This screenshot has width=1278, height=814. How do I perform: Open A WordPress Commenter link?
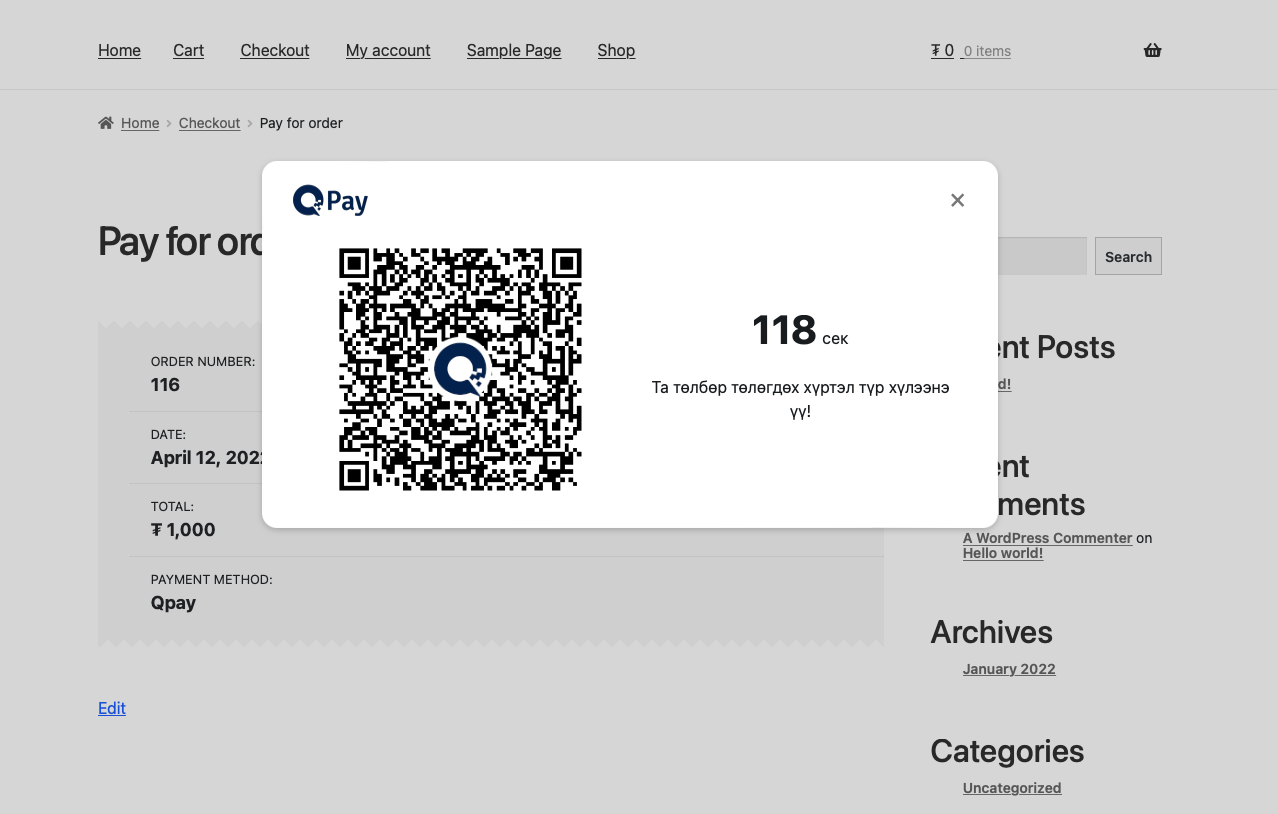pyautogui.click(x=1047, y=538)
